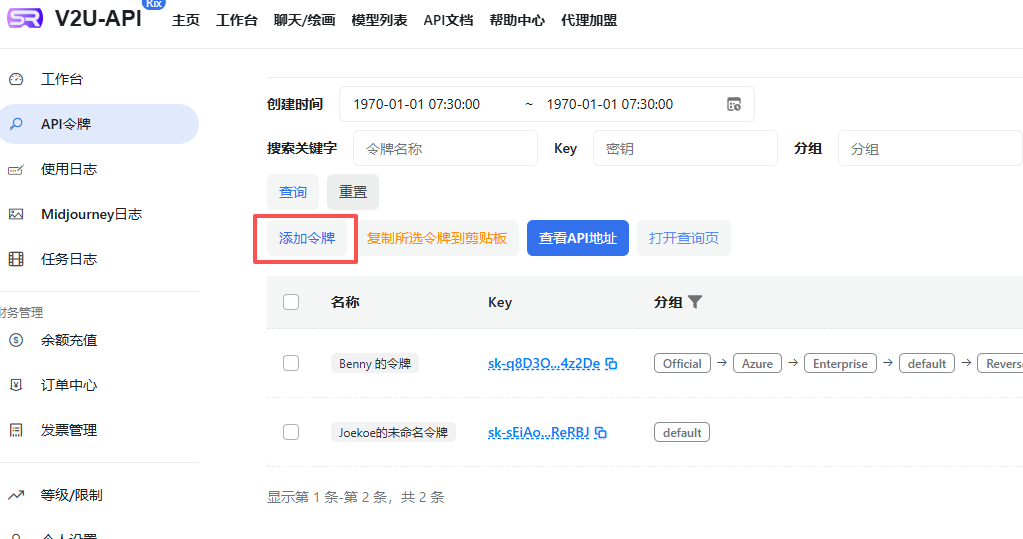Viewport: 1023px width, 539px height.
Task: Toggle the select-all checkbox in table header
Action: click(291, 302)
